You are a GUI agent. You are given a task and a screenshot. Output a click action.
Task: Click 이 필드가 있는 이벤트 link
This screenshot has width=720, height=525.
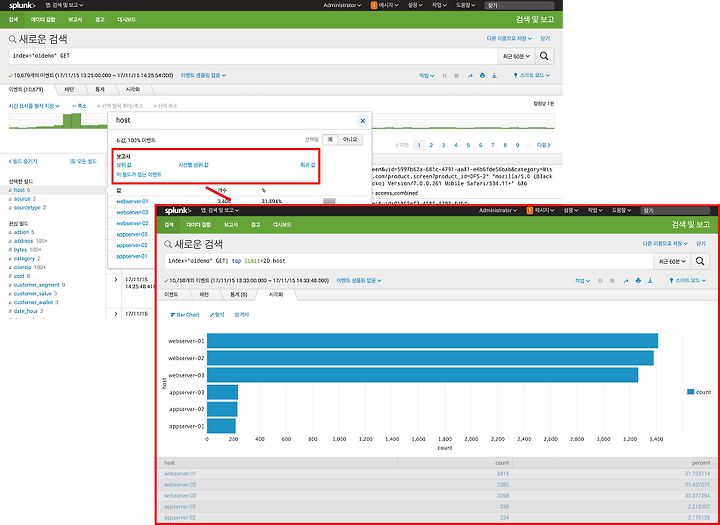139,175
